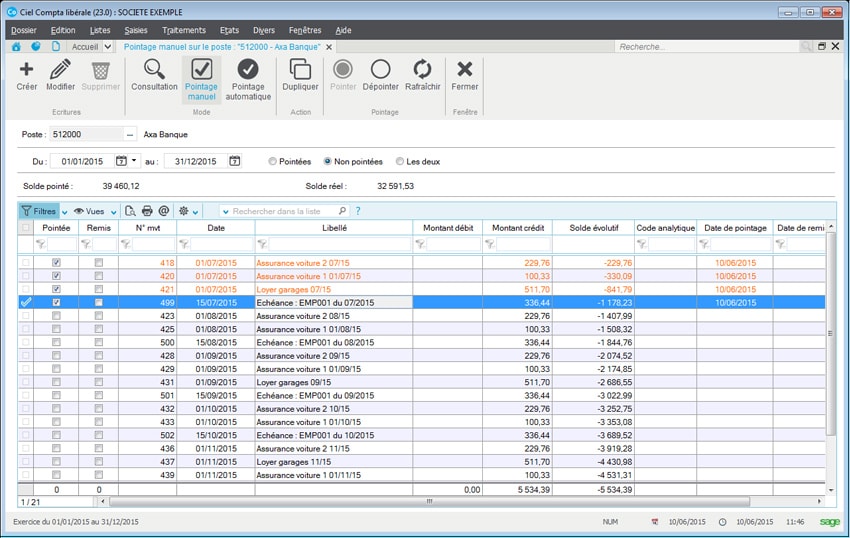The width and height of the screenshot is (850, 538).
Task: Click the globe icon next to home
Action: [x=36, y=47]
